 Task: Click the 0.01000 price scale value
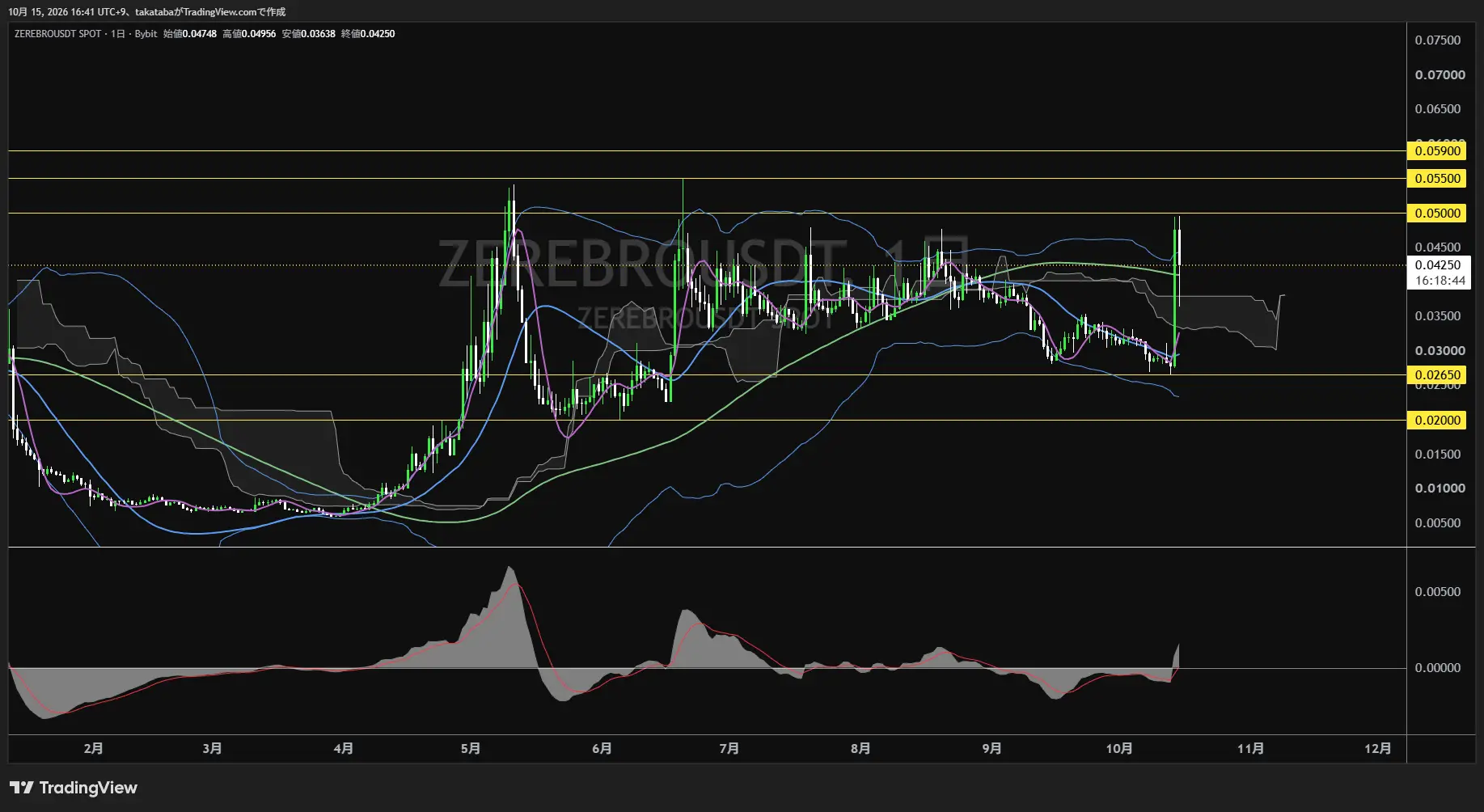1440,488
